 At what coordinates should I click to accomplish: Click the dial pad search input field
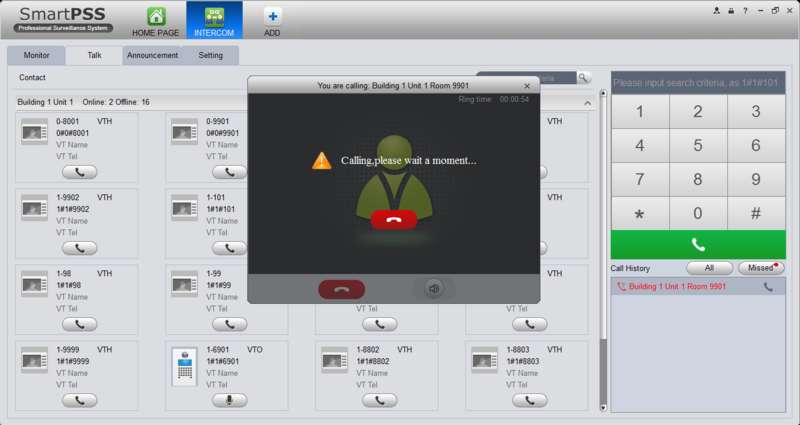click(698, 83)
